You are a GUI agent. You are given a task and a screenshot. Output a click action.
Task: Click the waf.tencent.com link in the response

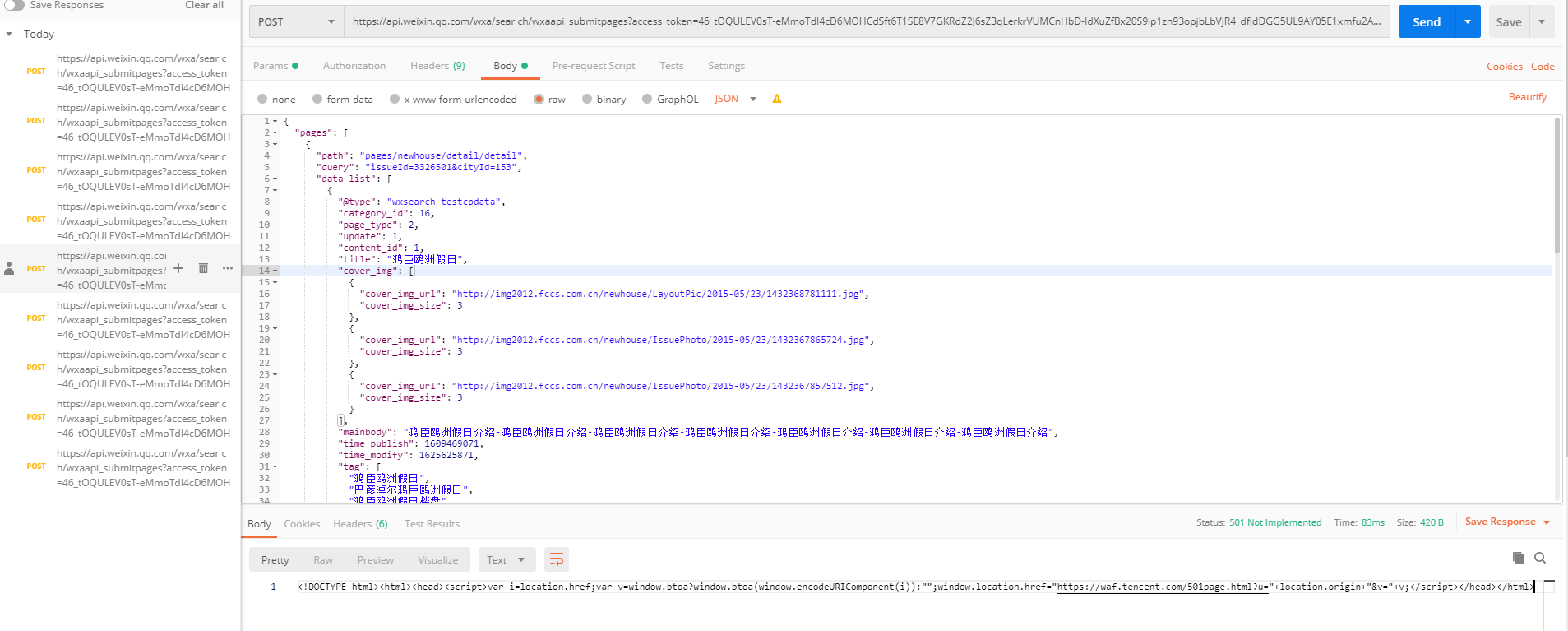(1163, 587)
